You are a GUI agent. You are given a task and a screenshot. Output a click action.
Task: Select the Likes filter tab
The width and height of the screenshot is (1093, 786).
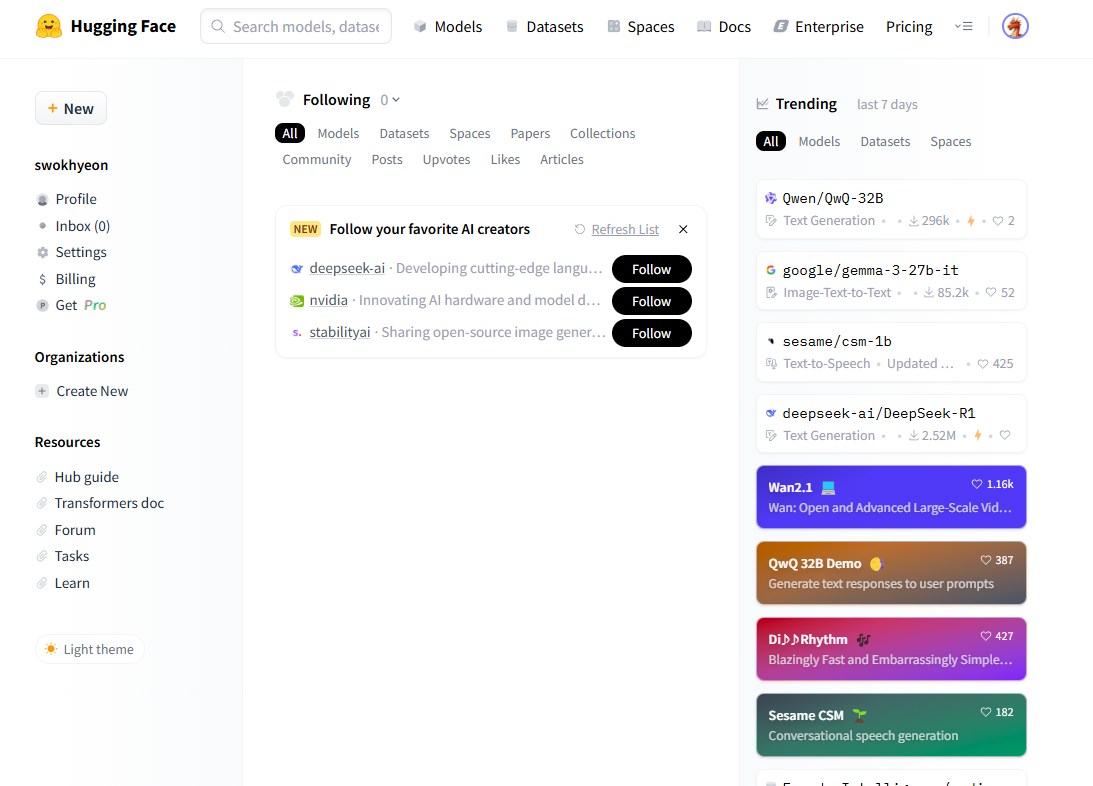pos(505,160)
